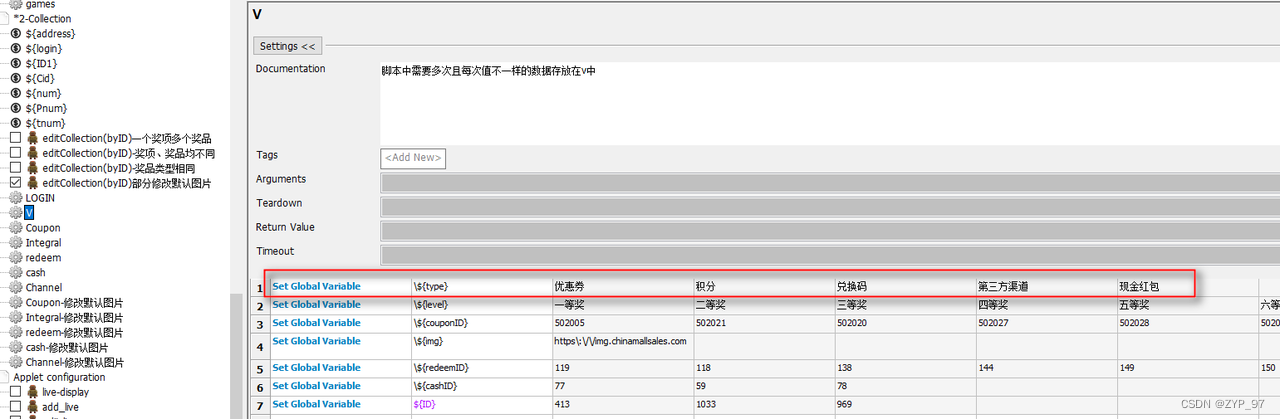1280x419 pixels.
Task: Click robot icon of add_live test
Action: pos(33,407)
